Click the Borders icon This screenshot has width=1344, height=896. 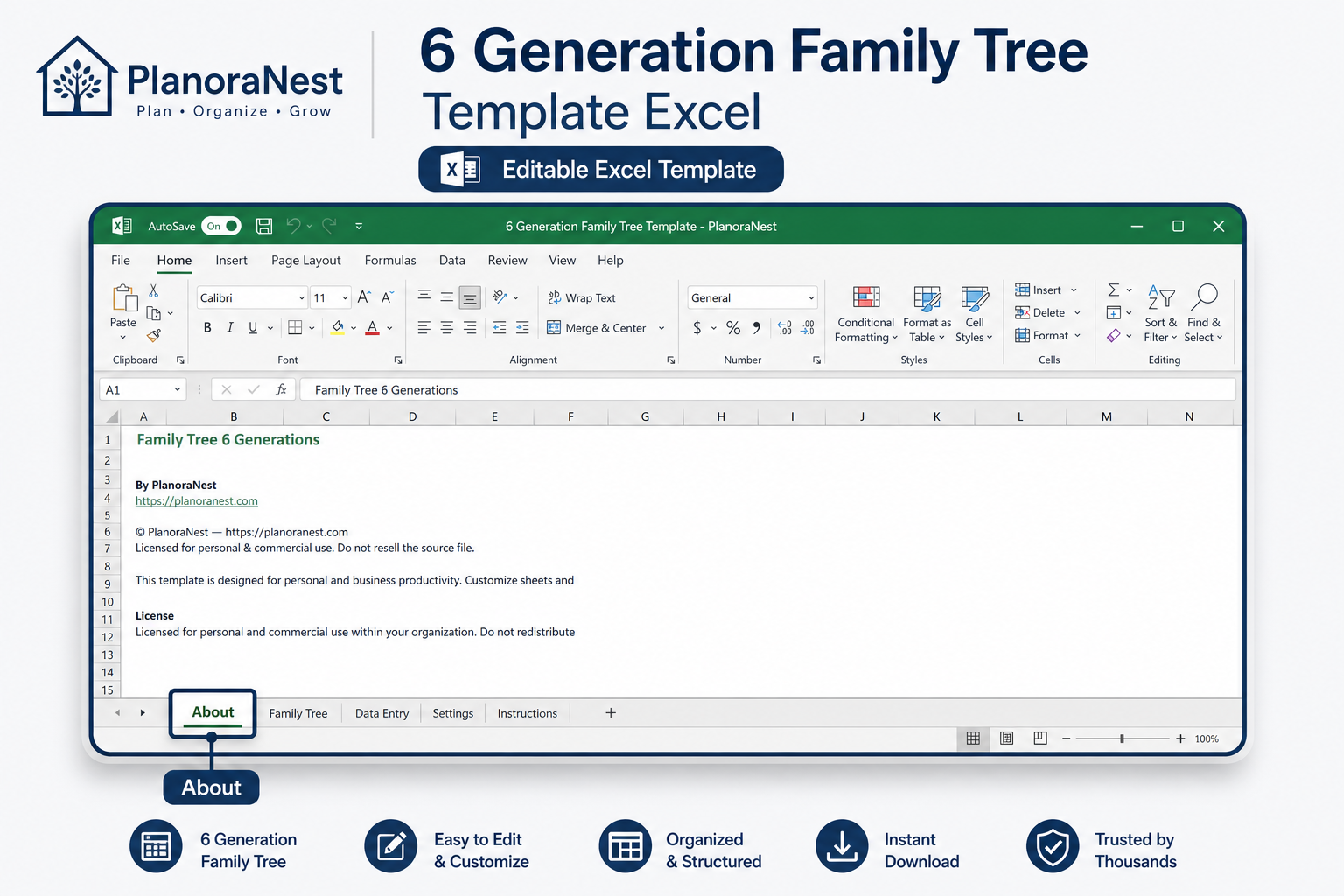pyautogui.click(x=295, y=327)
